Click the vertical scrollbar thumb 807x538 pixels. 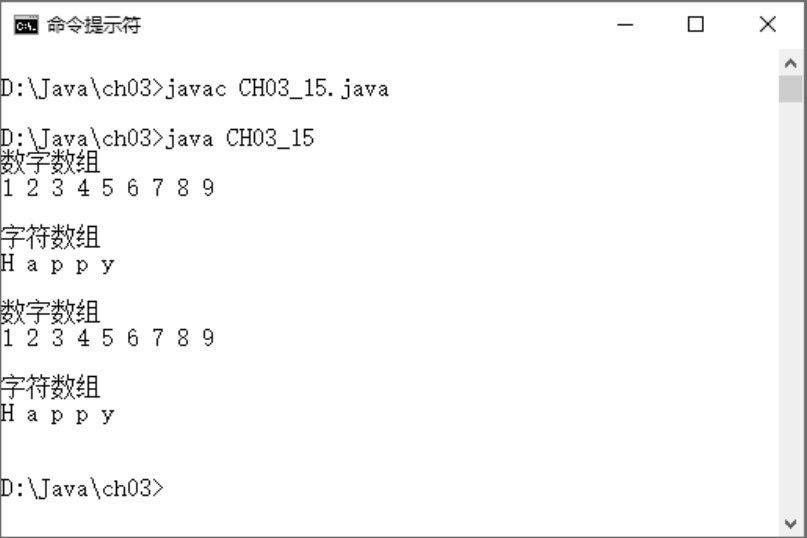coord(791,89)
